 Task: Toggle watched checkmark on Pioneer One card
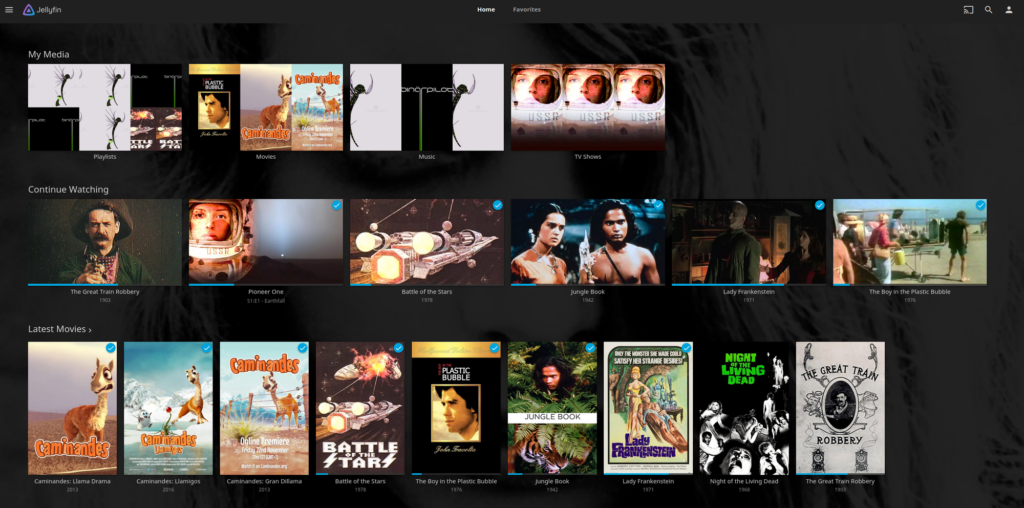click(x=336, y=205)
